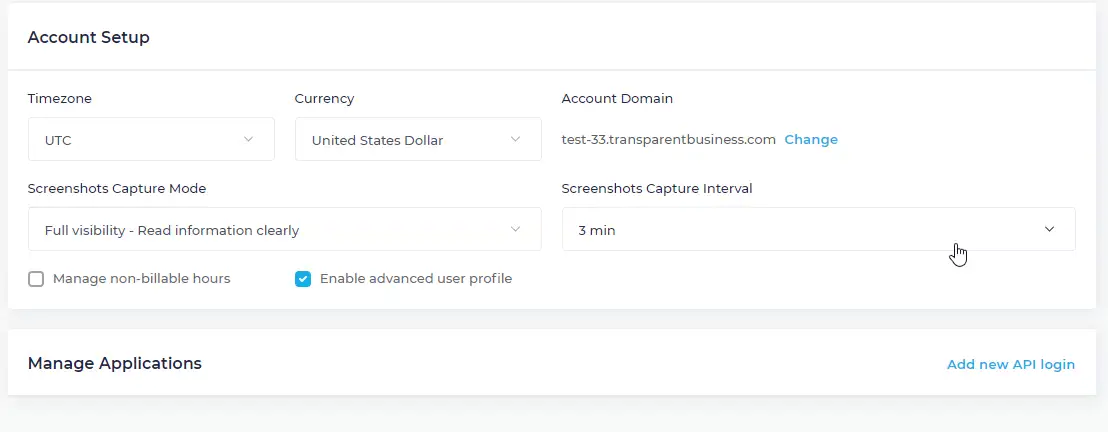Click the Timezone field label
The height and width of the screenshot is (432, 1108).
click(60, 98)
